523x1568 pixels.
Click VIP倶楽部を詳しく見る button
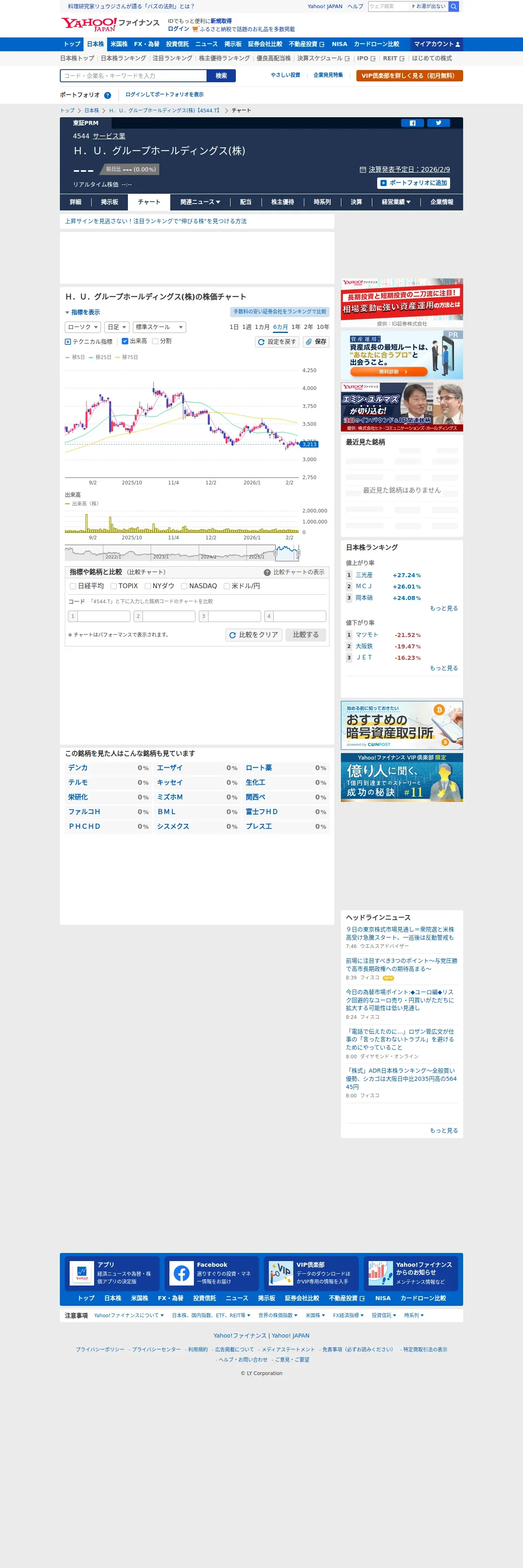[410, 76]
